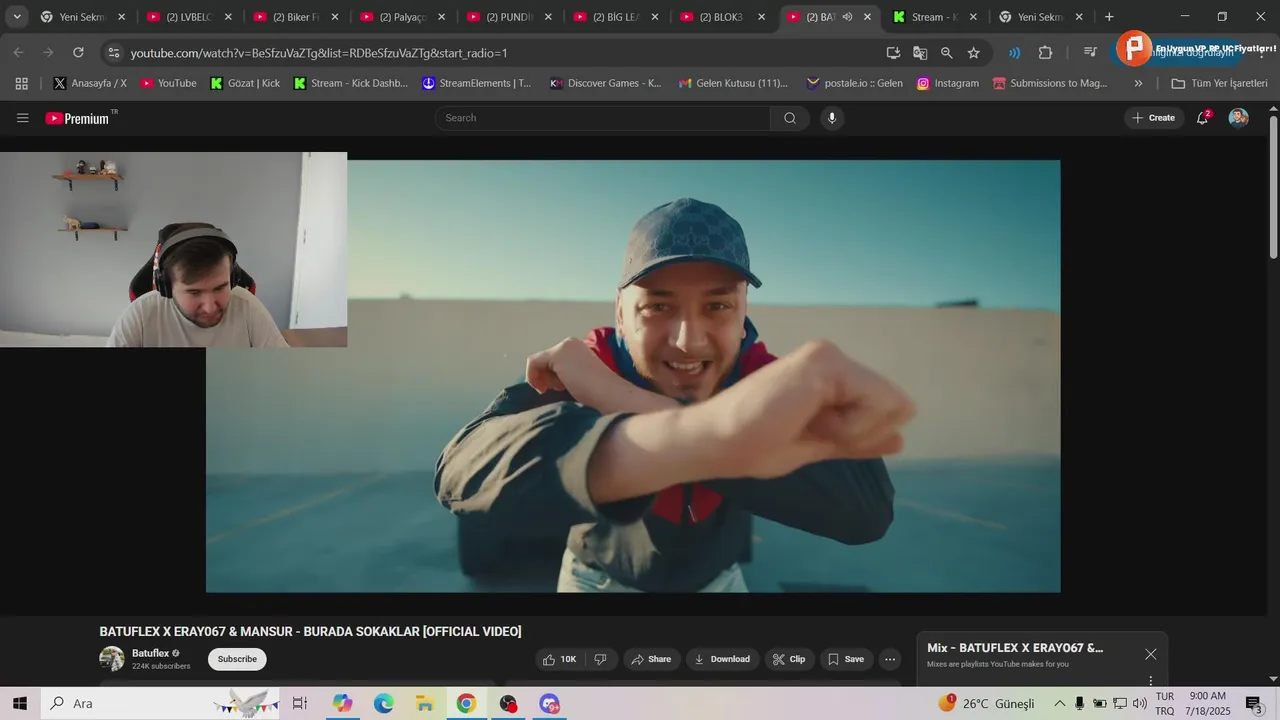
Task: Open the media control icon in toolbar
Action: click(1090, 53)
